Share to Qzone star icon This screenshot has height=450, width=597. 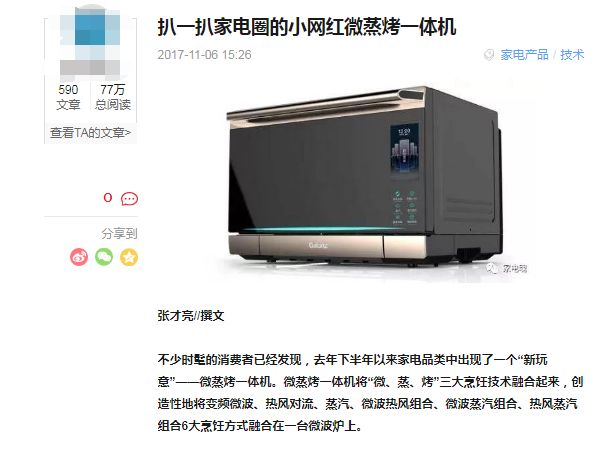(129, 257)
